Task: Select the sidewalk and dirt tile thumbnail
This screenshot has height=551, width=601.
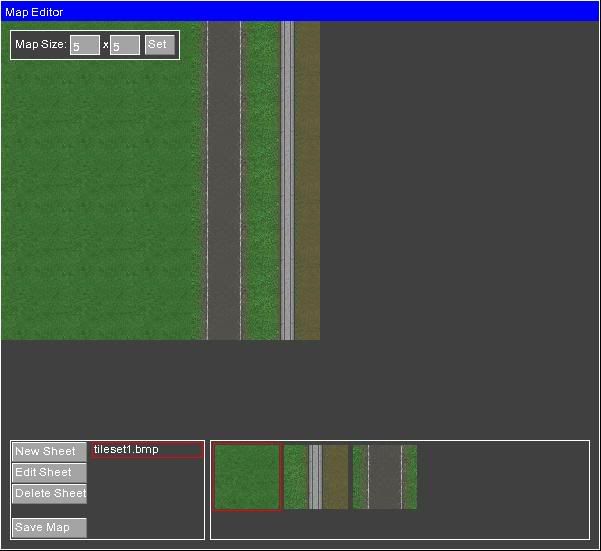Action: (316, 477)
